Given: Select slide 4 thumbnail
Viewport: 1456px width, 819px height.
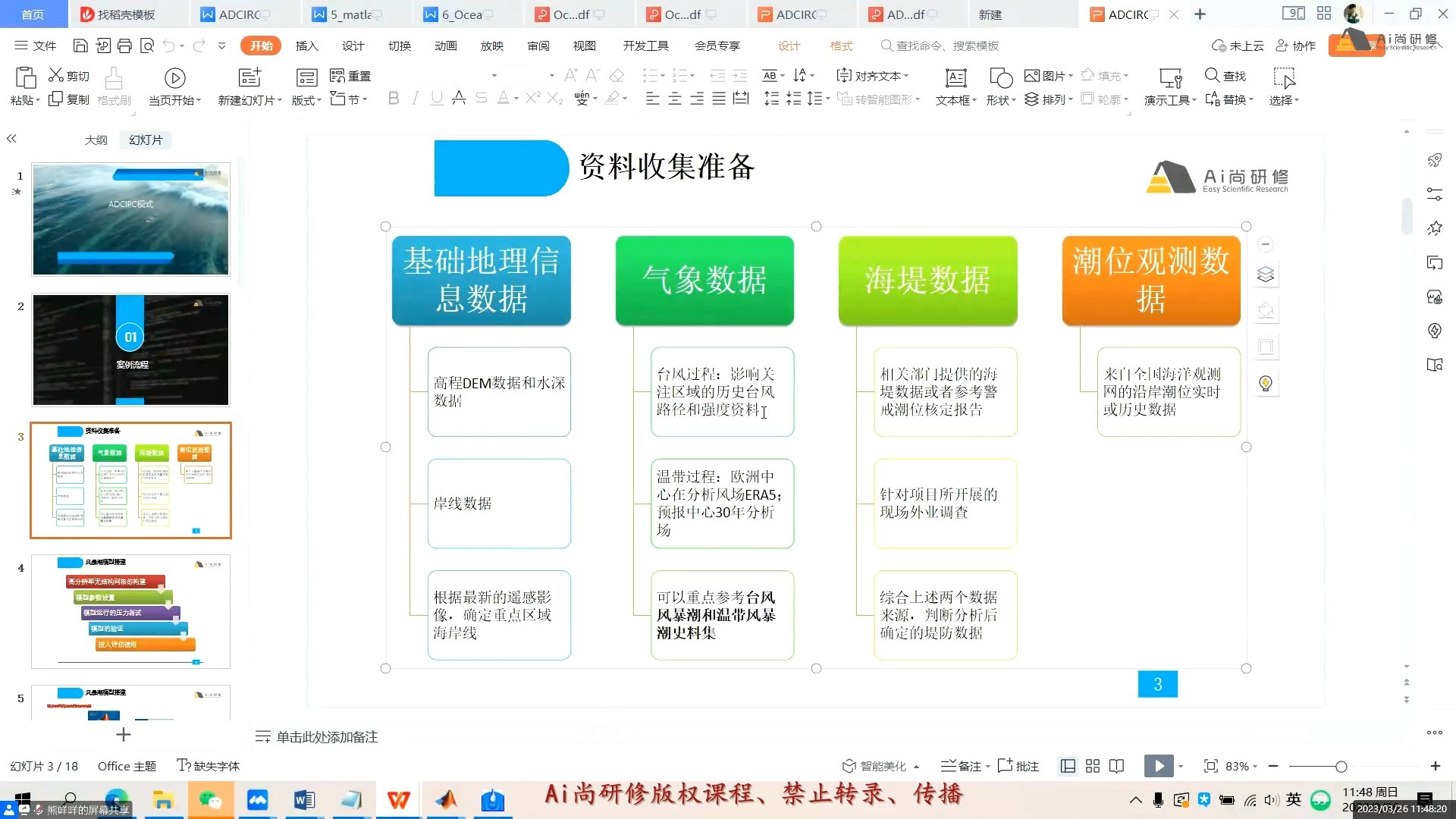Looking at the screenshot, I should 130,611.
